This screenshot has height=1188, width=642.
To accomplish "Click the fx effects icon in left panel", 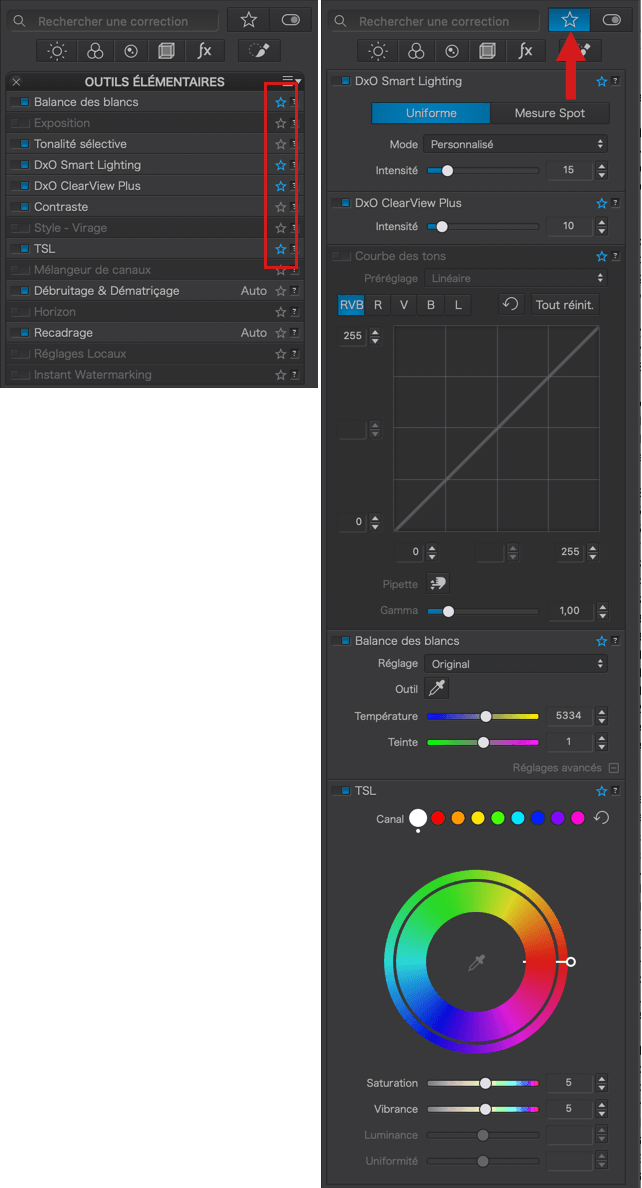I will [205, 52].
